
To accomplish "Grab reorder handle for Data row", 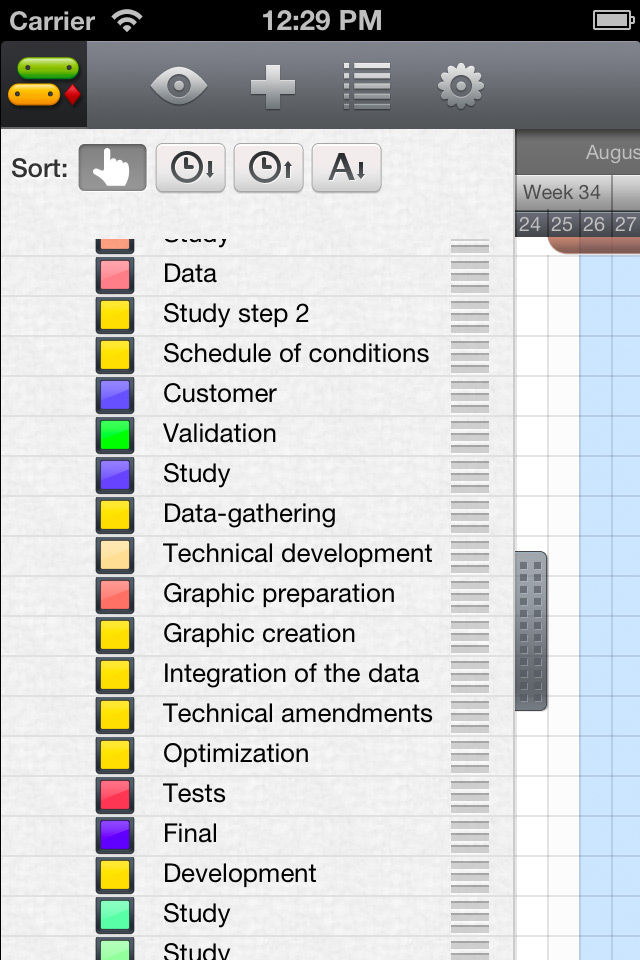I will (470, 274).
